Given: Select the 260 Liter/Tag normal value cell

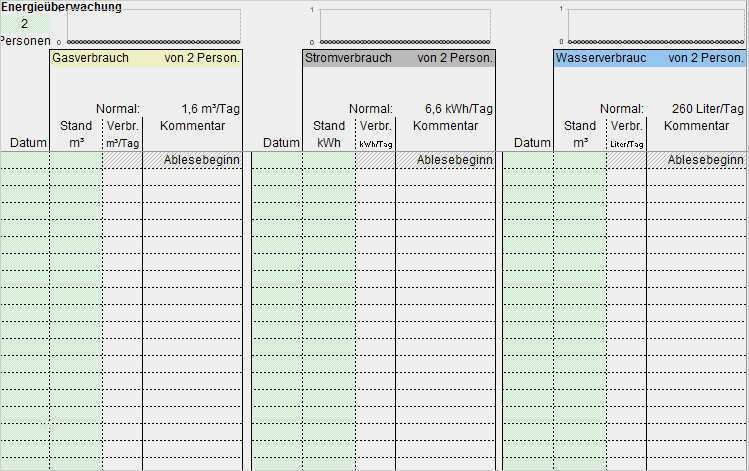Looking at the screenshot, I should [x=707, y=109].
